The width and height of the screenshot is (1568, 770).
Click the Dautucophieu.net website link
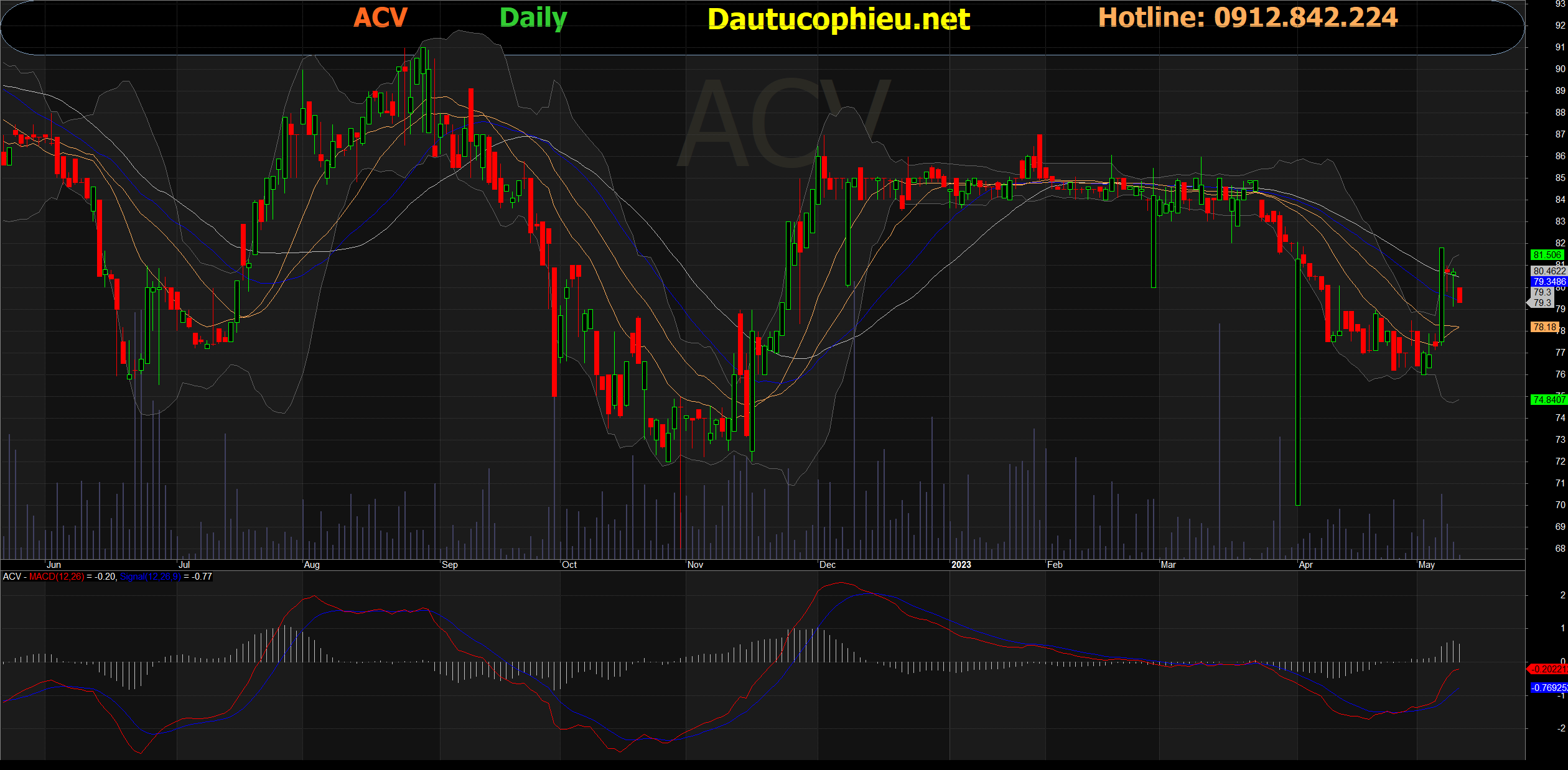[x=838, y=19]
